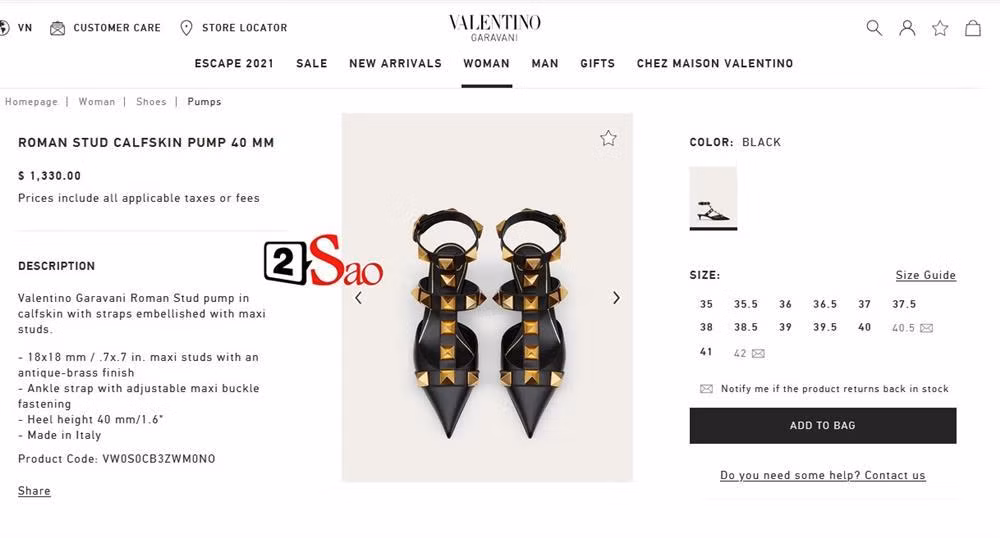Click the Store Locator pin icon
Viewport: 1000px width, 538px height.
[x=186, y=28]
